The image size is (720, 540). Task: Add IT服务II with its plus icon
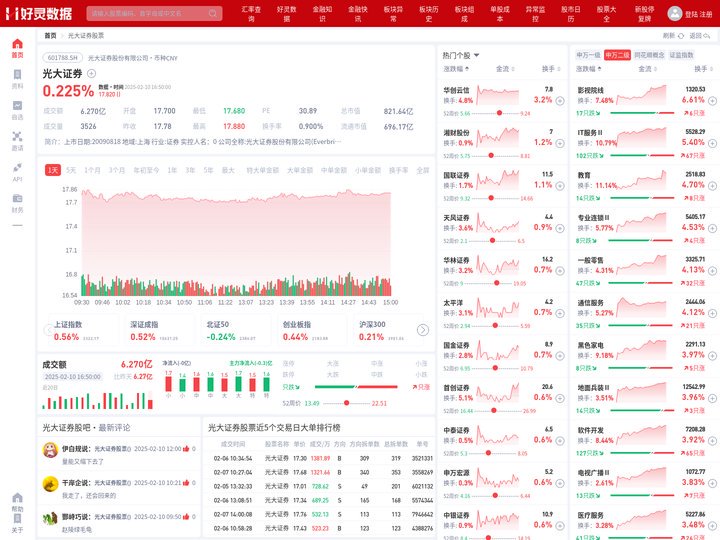pos(712,143)
